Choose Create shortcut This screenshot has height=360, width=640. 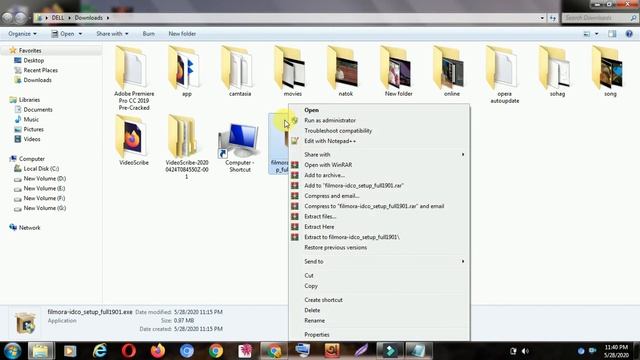[x=323, y=300]
